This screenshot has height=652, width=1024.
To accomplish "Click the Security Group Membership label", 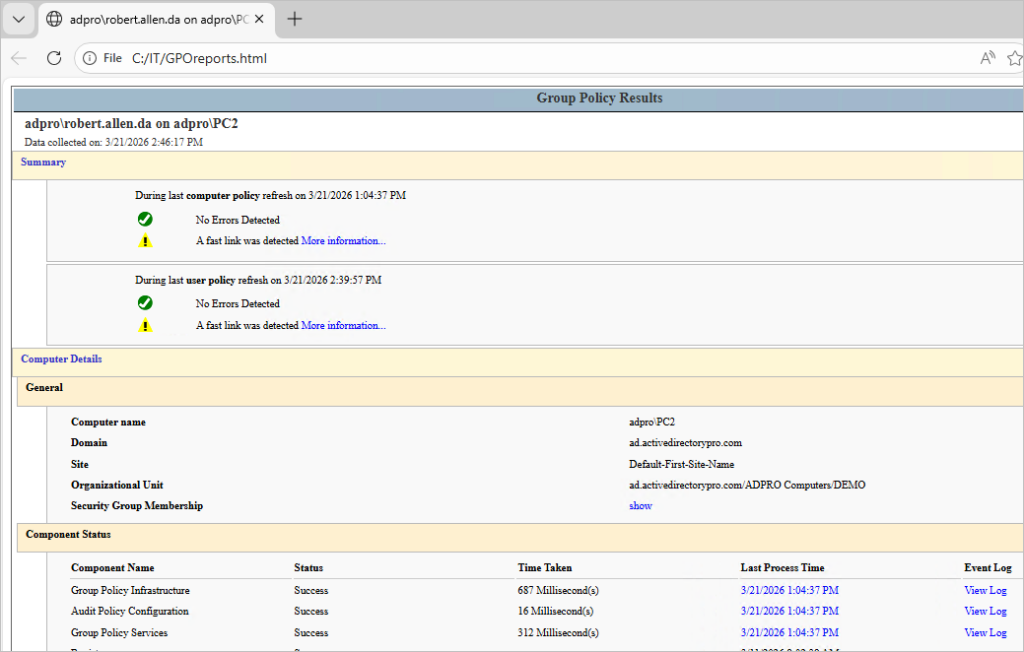I will coord(137,506).
